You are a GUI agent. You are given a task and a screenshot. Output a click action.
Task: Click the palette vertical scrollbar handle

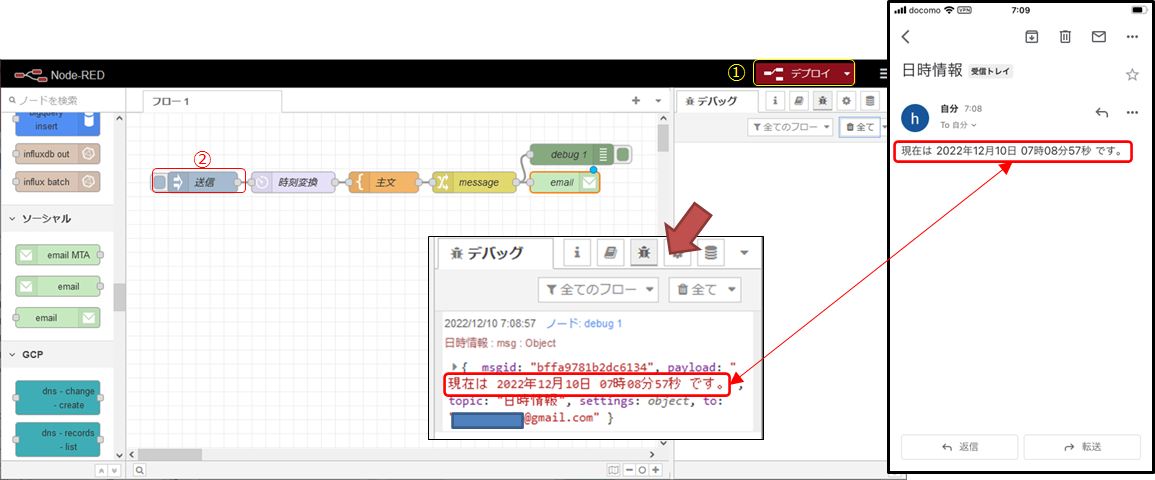119,297
